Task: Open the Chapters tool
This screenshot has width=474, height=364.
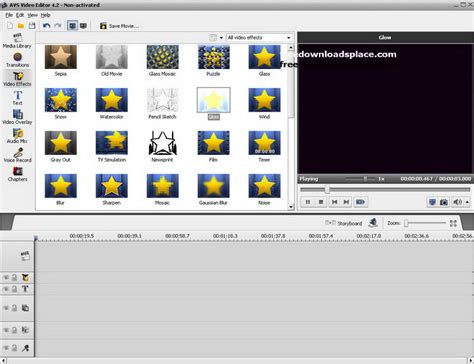Action: (18, 174)
